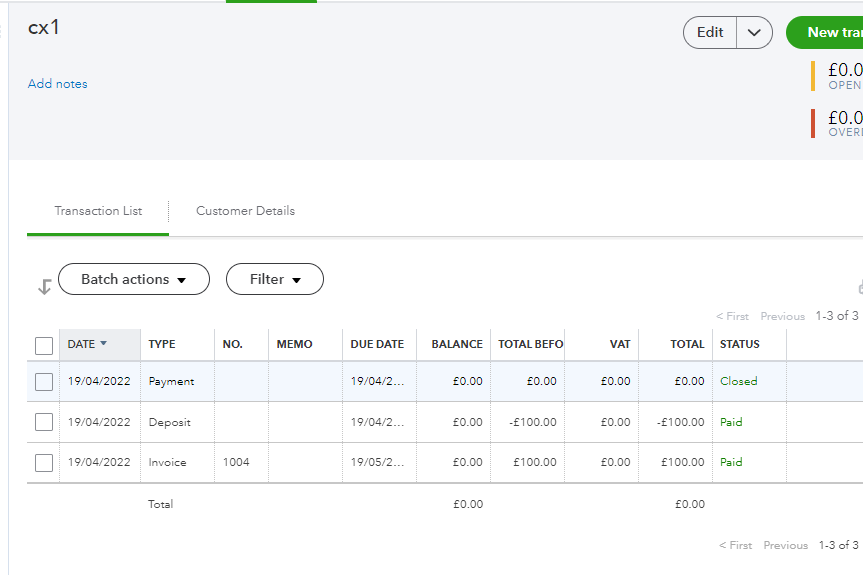The image size is (863, 584).
Task: Toggle the select-all transactions checkbox
Action: pyautogui.click(x=44, y=345)
